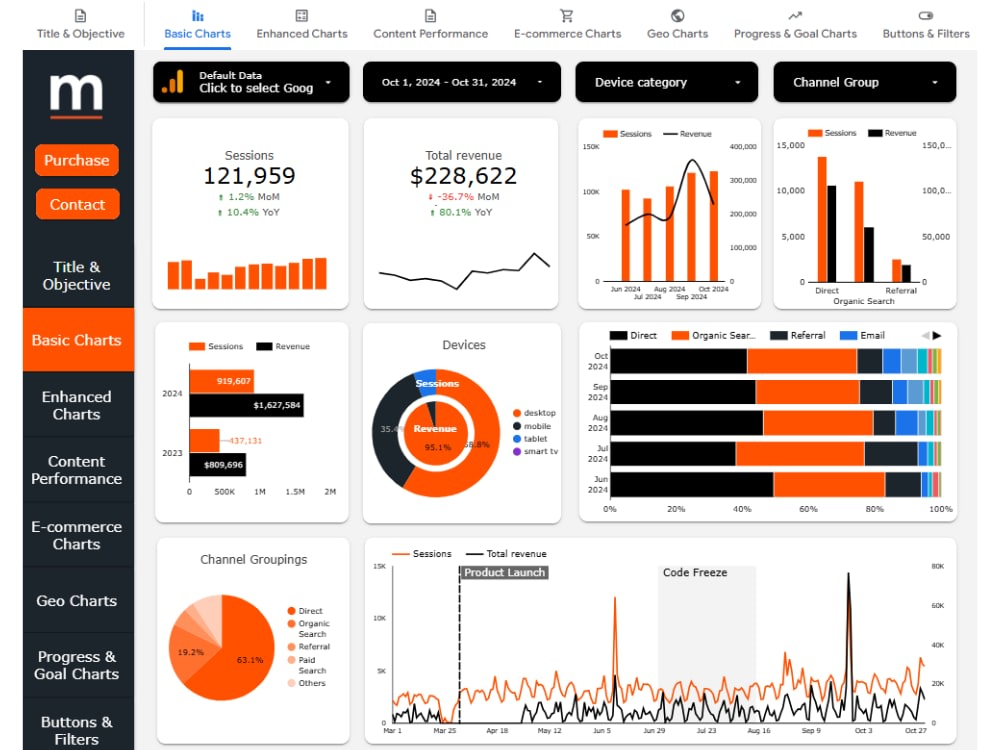This screenshot has width=1000, height=750.
Task: Click the Sessions scorecard value 121,959
Action: pyautogui.click(x=249, y=175)
